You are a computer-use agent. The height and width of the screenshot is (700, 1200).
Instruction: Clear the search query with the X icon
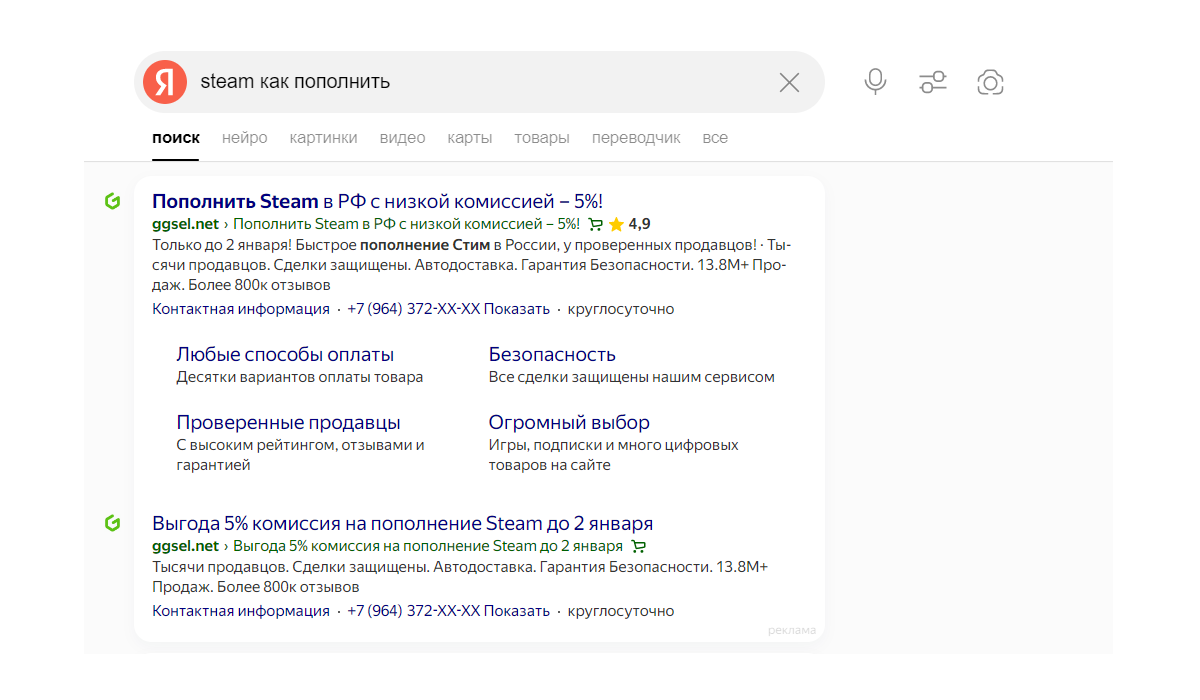point(789,82)
